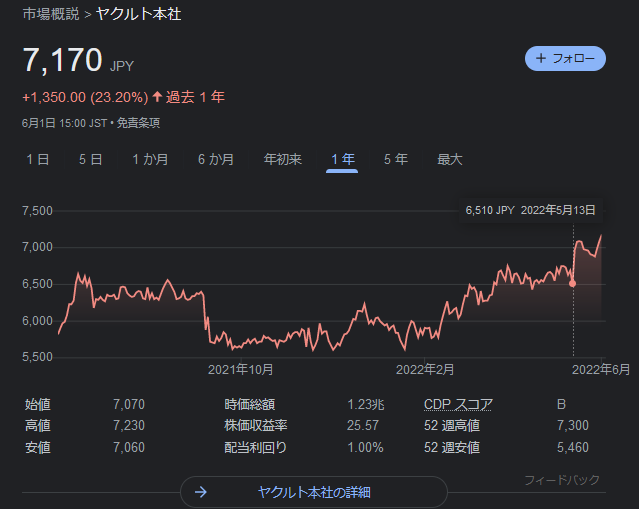Click the 始値 value 7,070

tap(129, 404)
